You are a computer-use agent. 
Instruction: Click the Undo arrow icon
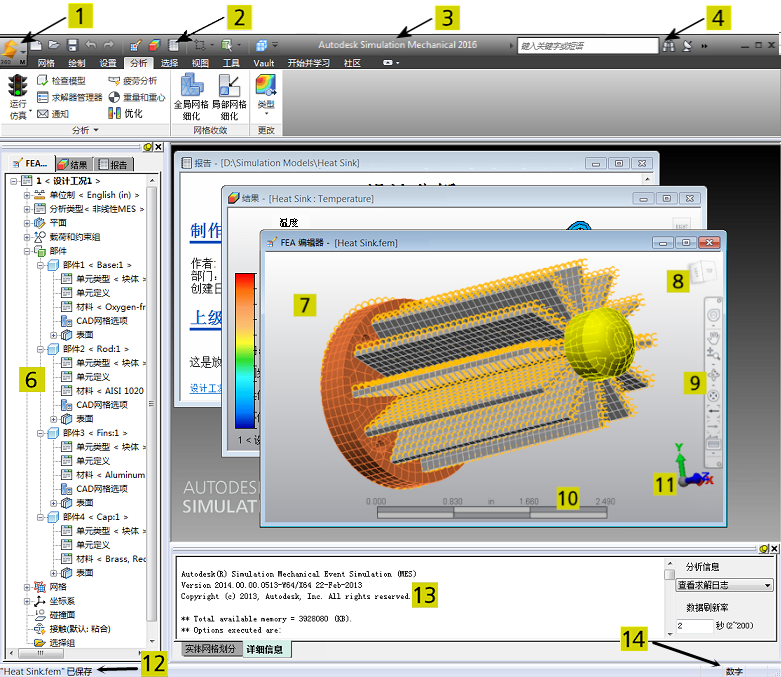click(x=91, y=45)
